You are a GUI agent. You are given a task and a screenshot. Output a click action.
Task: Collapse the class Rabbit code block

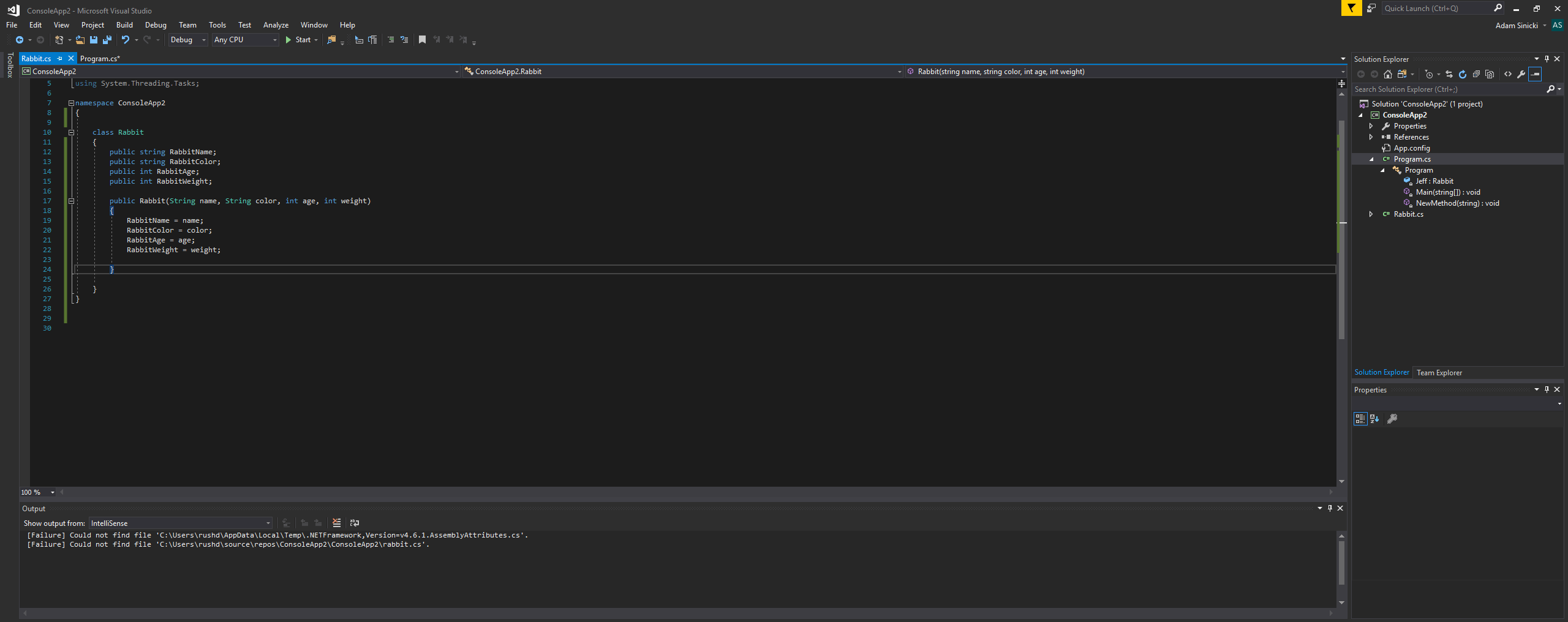tap(71, 132)
